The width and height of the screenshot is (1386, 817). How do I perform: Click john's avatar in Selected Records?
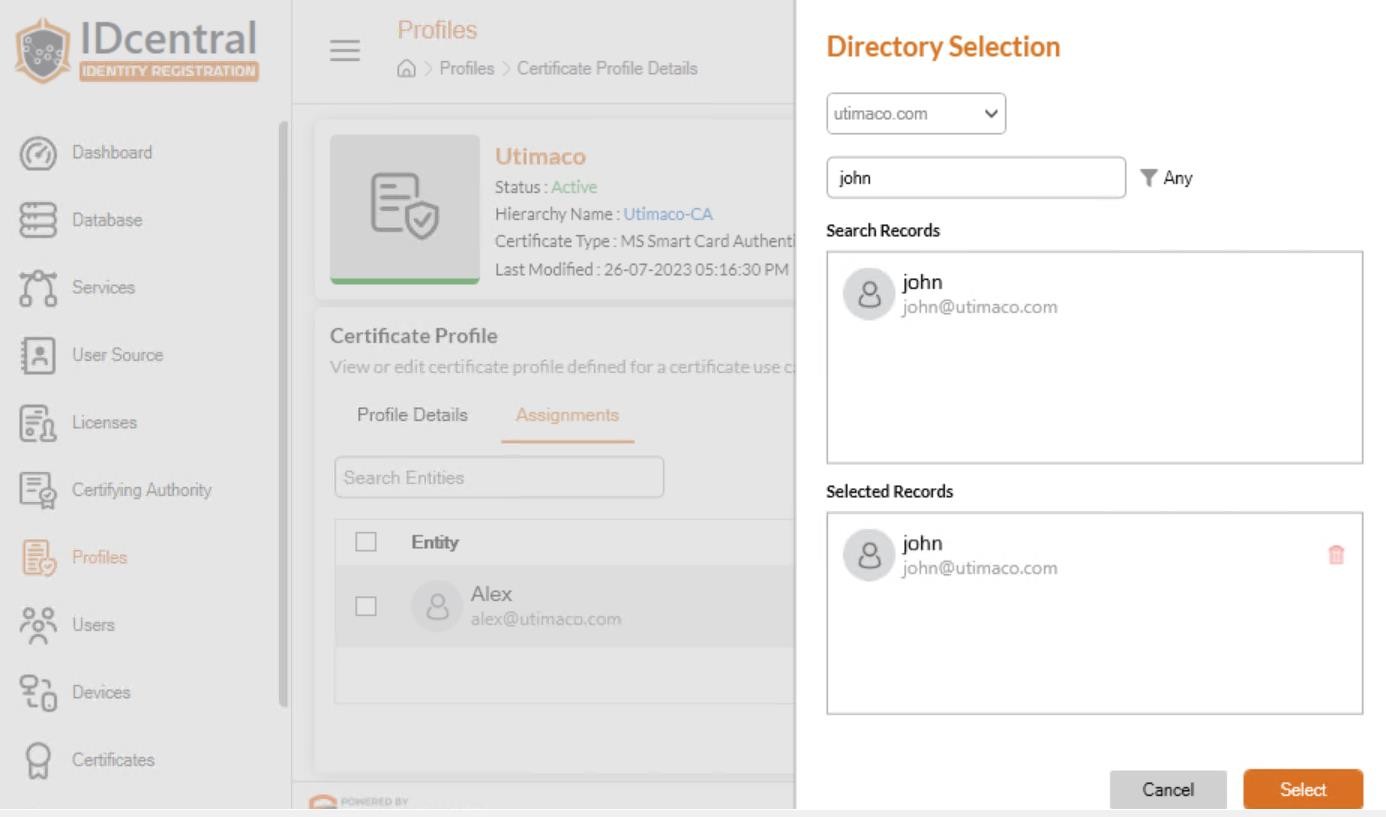868,555
